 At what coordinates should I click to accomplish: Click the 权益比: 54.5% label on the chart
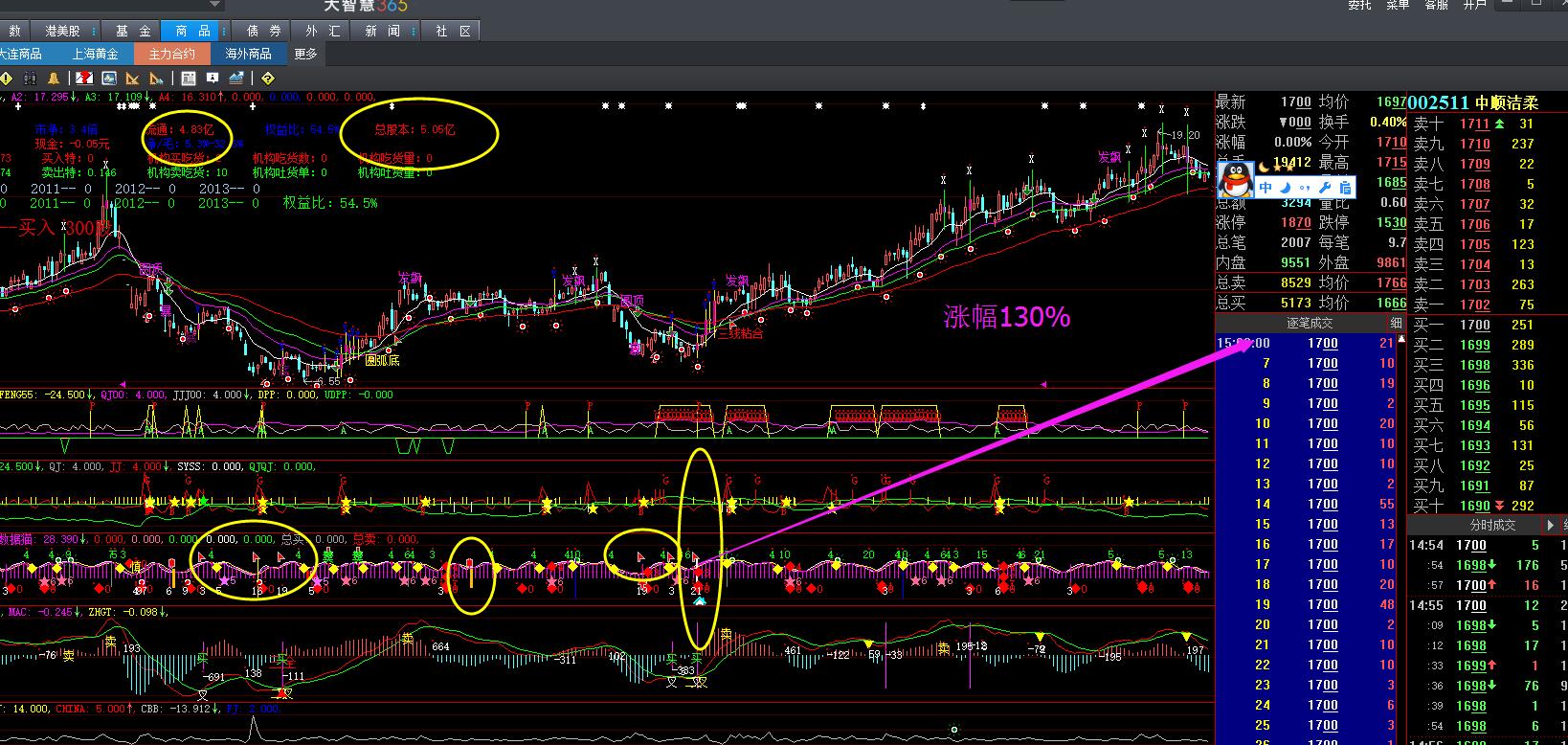pyautogui.click(x=329, y=203)
